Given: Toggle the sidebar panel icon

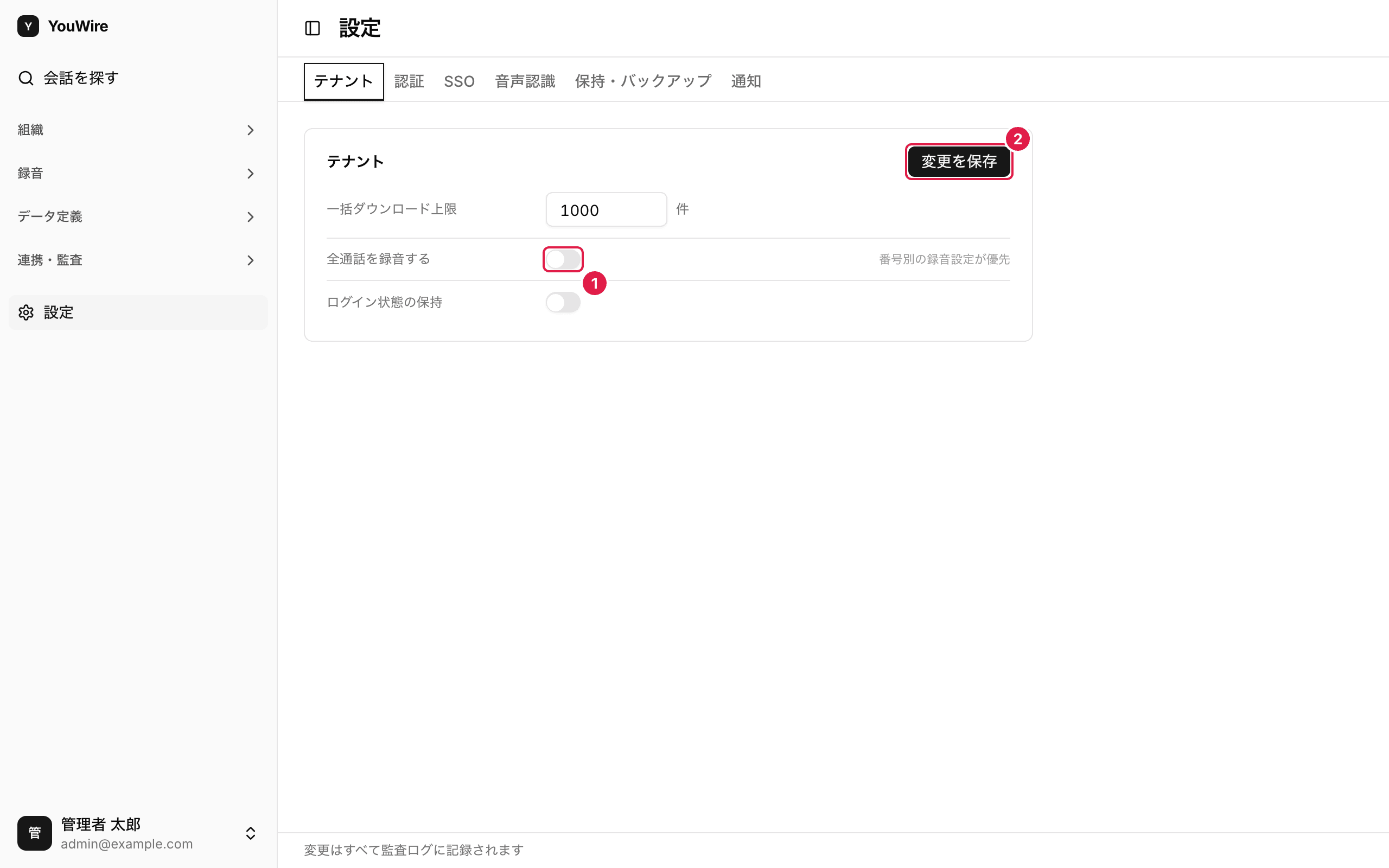Looking at the screenshot, I should 312,28.
